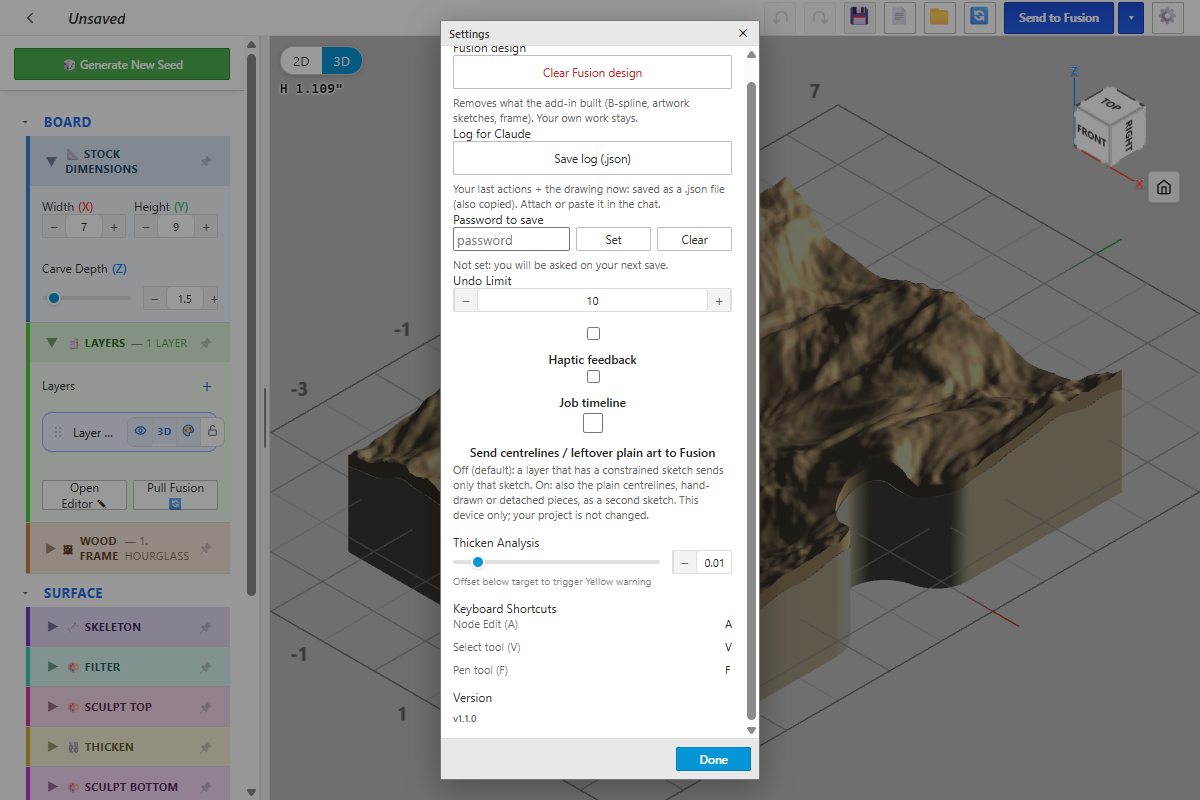Open settings with the gear icon

point(1167,17)
